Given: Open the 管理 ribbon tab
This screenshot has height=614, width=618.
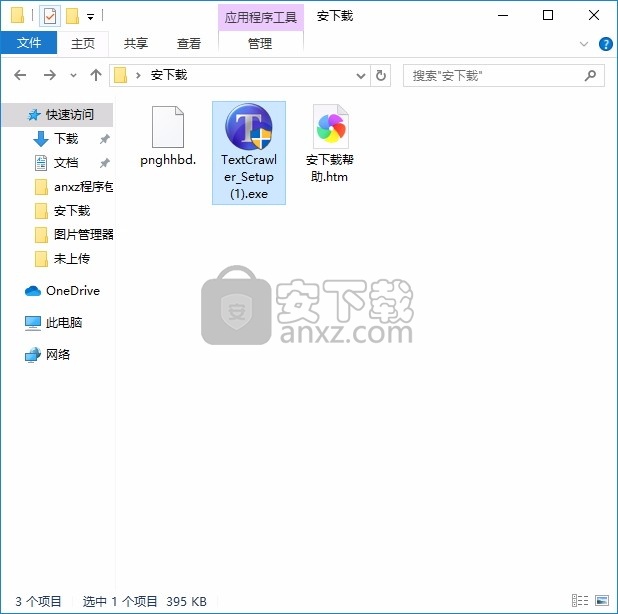Looking at the screenshot, I should 260,43.
